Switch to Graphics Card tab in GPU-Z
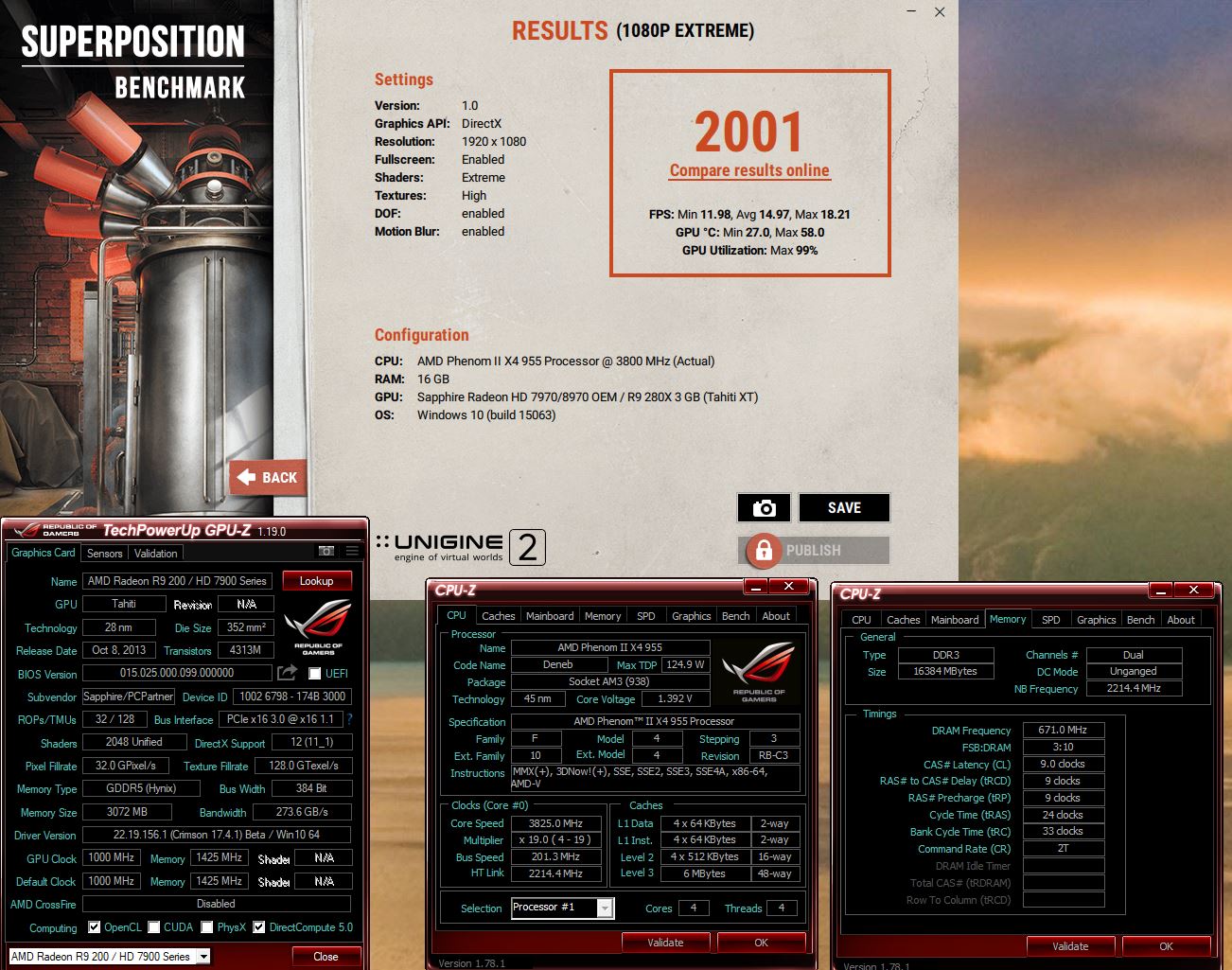Image resolution: width=1232 pixels, height=970 pixels. (43, 553)
